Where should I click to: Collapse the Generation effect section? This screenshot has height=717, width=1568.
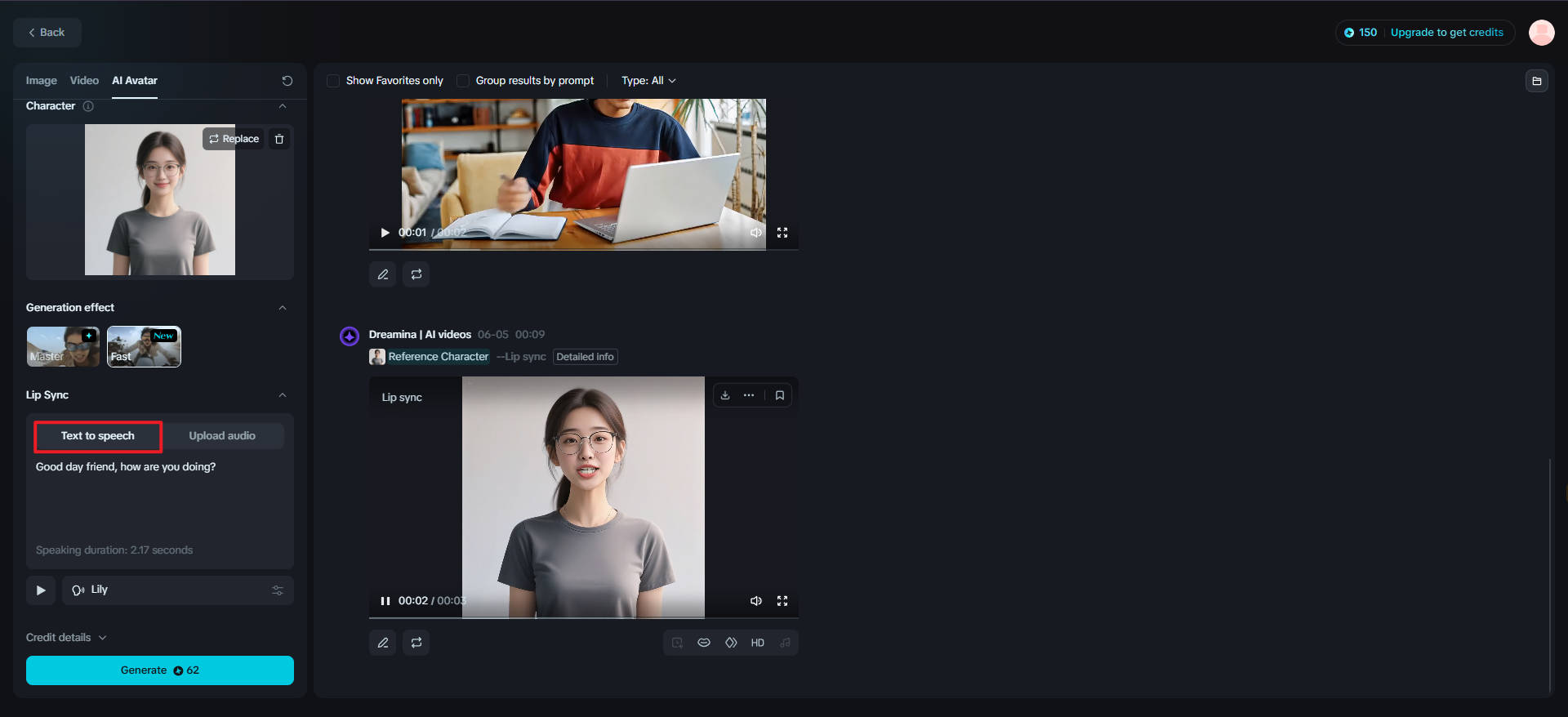pyautogui.click(x=283, y=308)
